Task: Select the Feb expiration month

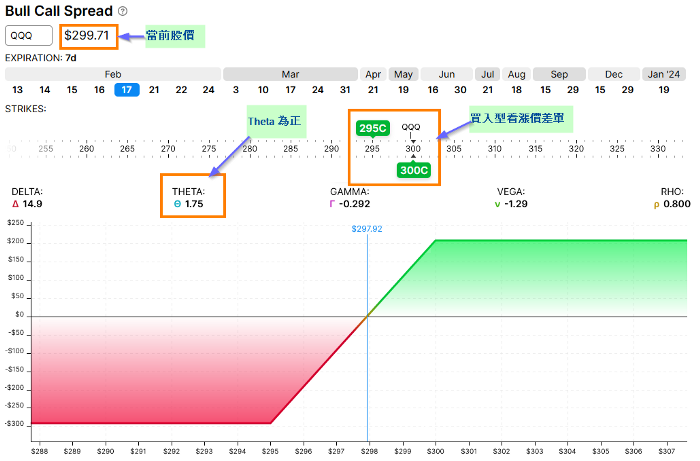Action: tap(113, 74)
